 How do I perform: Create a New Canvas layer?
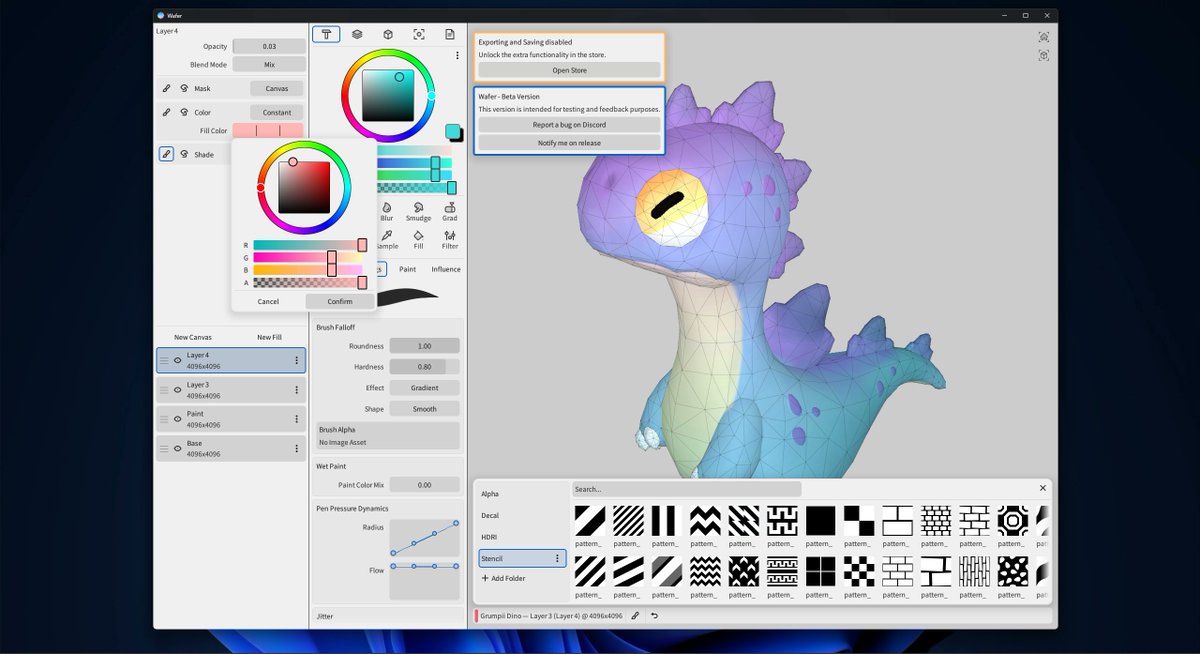click(x=193, y=337)
